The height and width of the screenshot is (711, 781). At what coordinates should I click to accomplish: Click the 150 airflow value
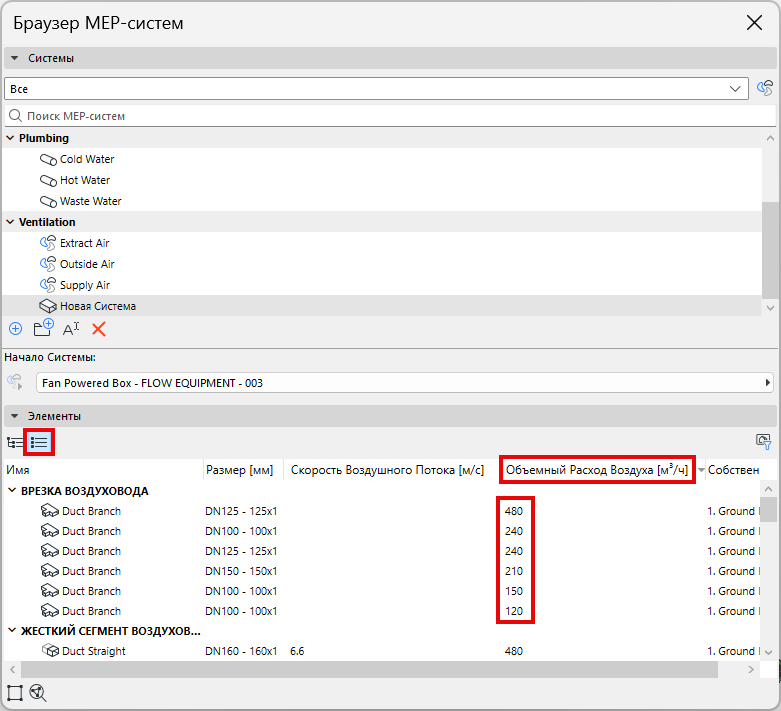pos(514,591)
